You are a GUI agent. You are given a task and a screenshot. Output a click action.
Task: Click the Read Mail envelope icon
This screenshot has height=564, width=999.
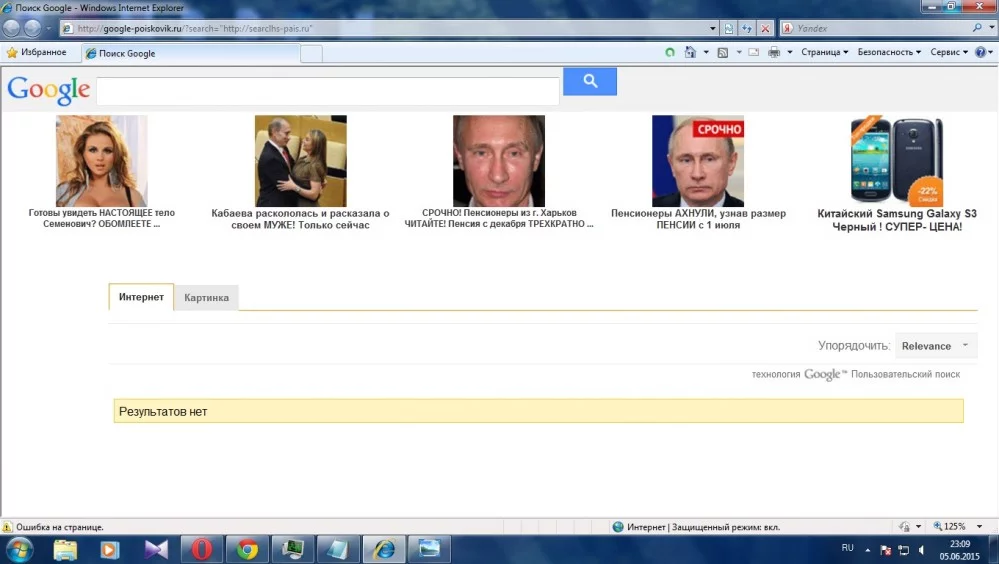pos(754,52)
